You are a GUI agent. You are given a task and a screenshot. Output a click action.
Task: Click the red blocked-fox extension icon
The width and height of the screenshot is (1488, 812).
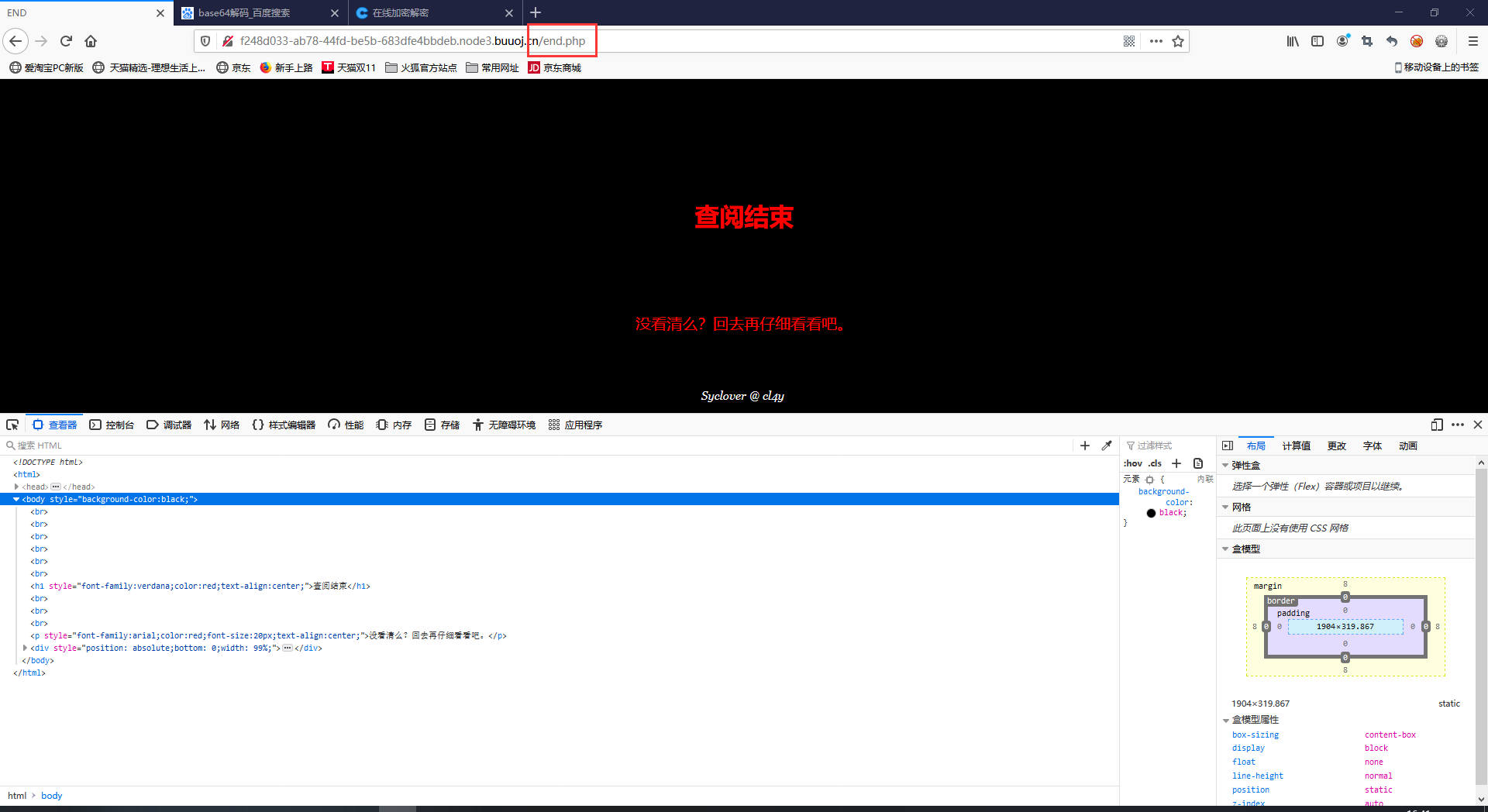pyautogui.click(x=1417, y=41)
